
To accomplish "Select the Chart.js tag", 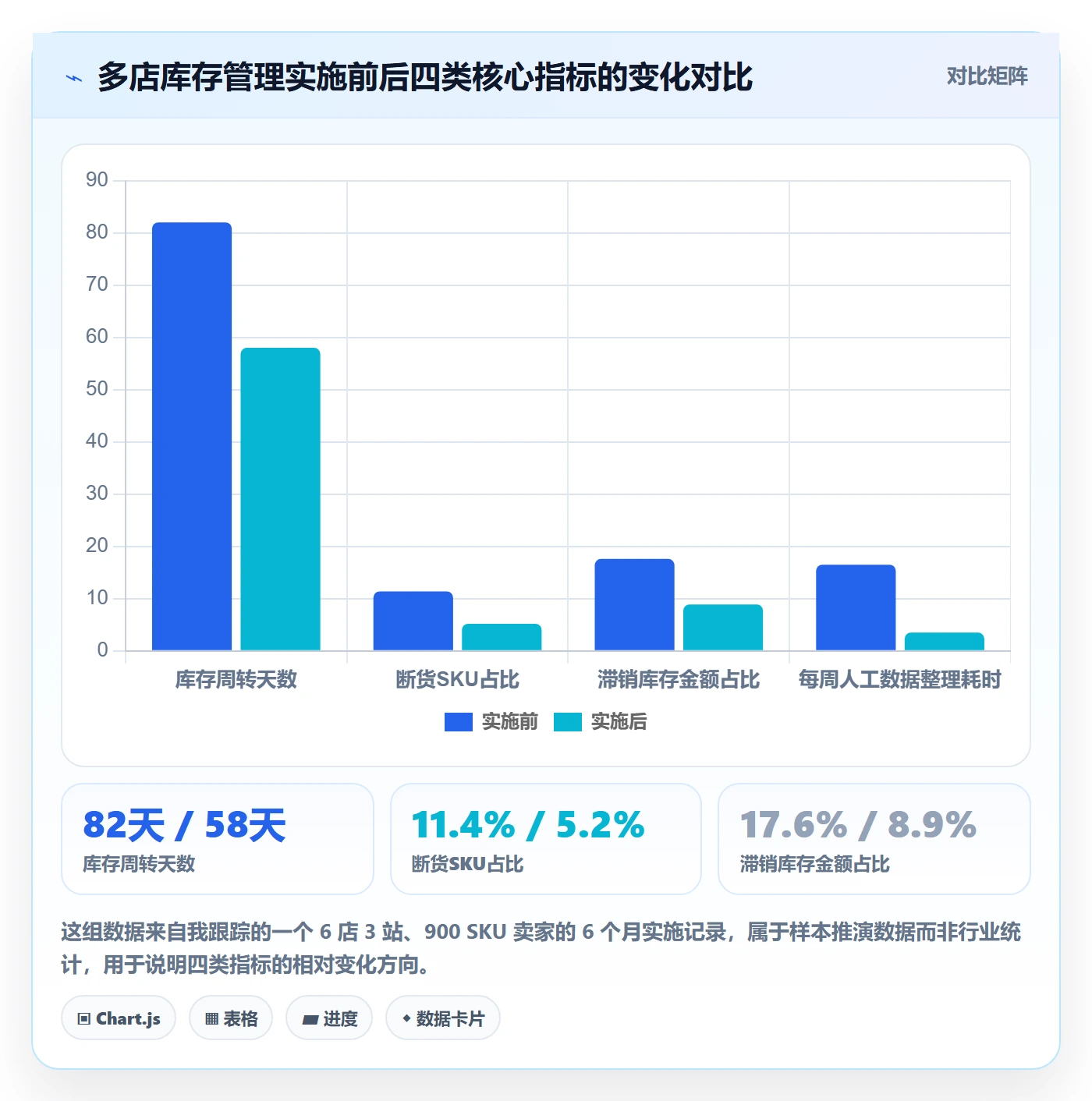I will point(119,1018).
